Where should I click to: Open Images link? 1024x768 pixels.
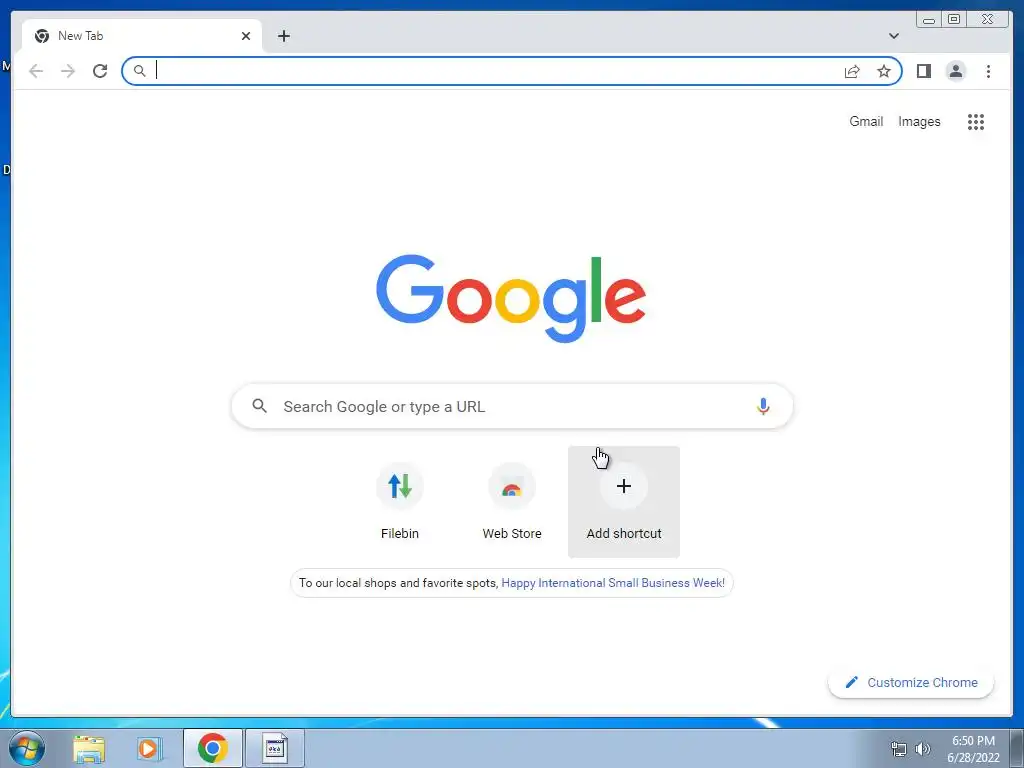coord(919,121)
